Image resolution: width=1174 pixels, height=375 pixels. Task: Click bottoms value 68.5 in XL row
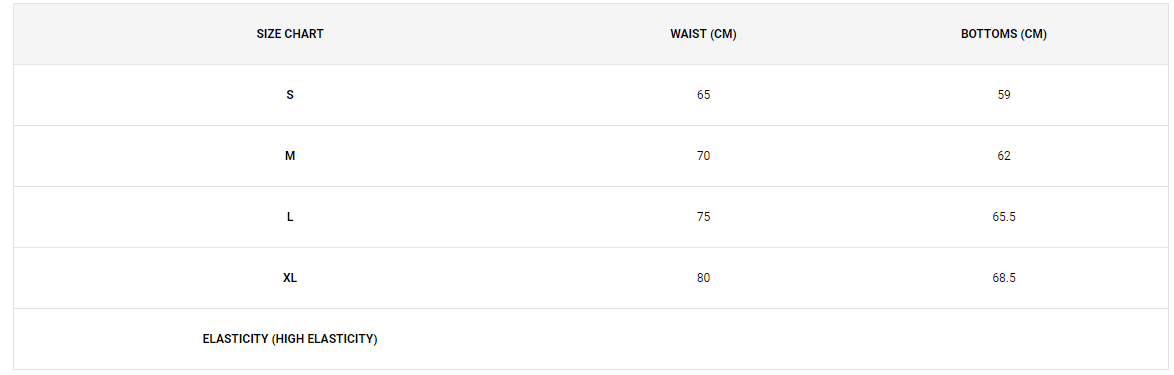point(1003,278)
